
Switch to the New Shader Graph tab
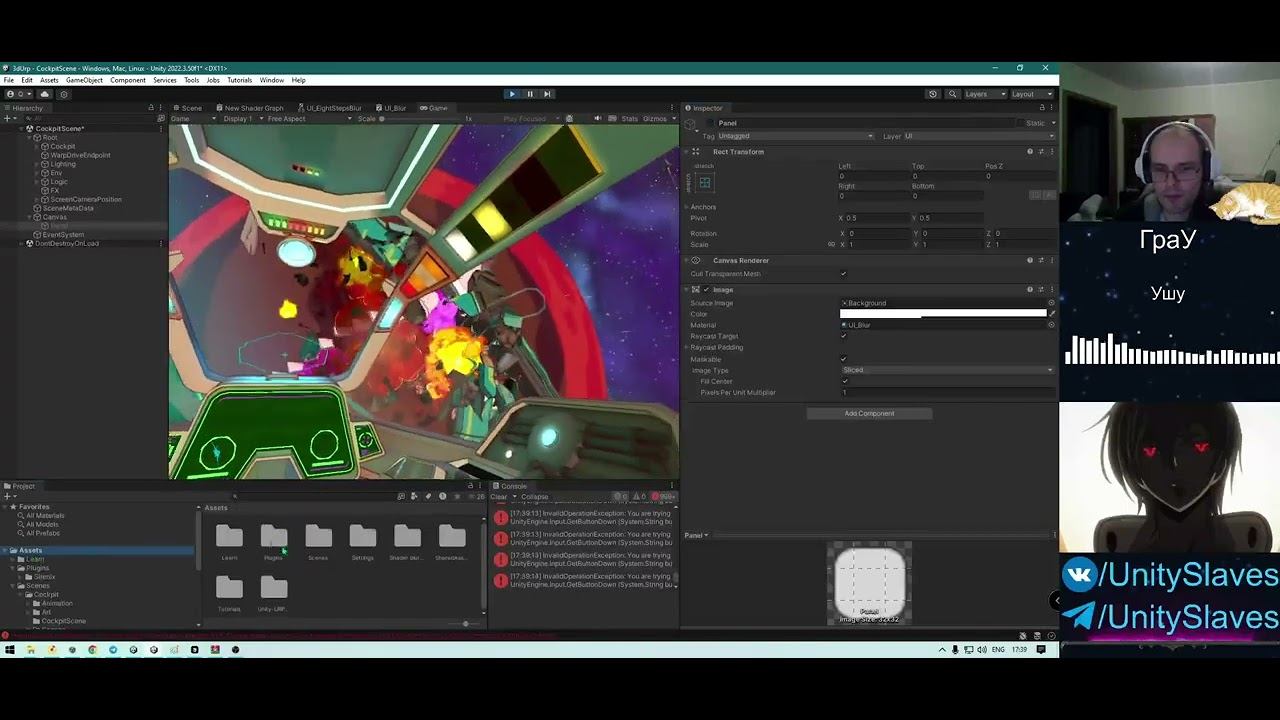tap(252, 108)
